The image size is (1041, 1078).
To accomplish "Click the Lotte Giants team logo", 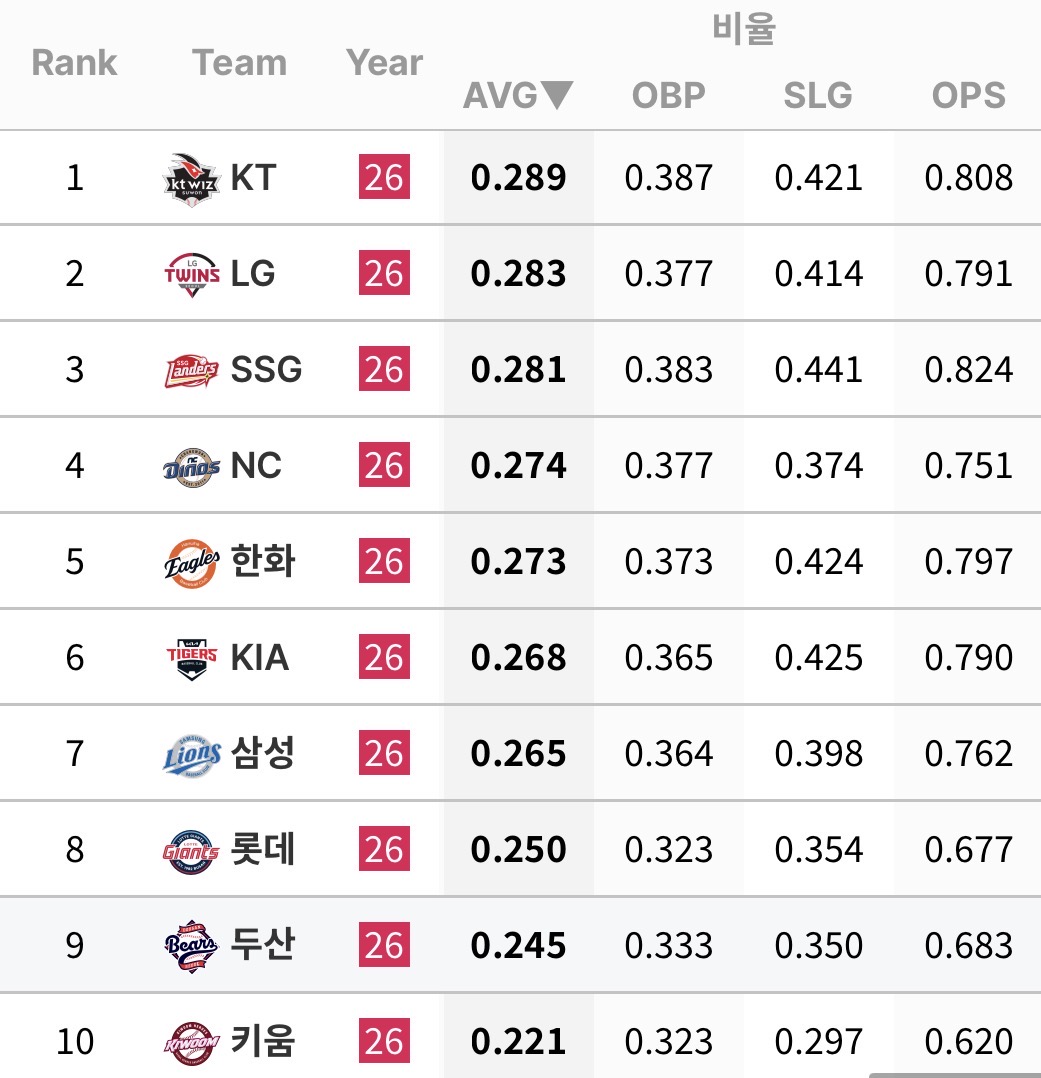I will coord(191,851).
